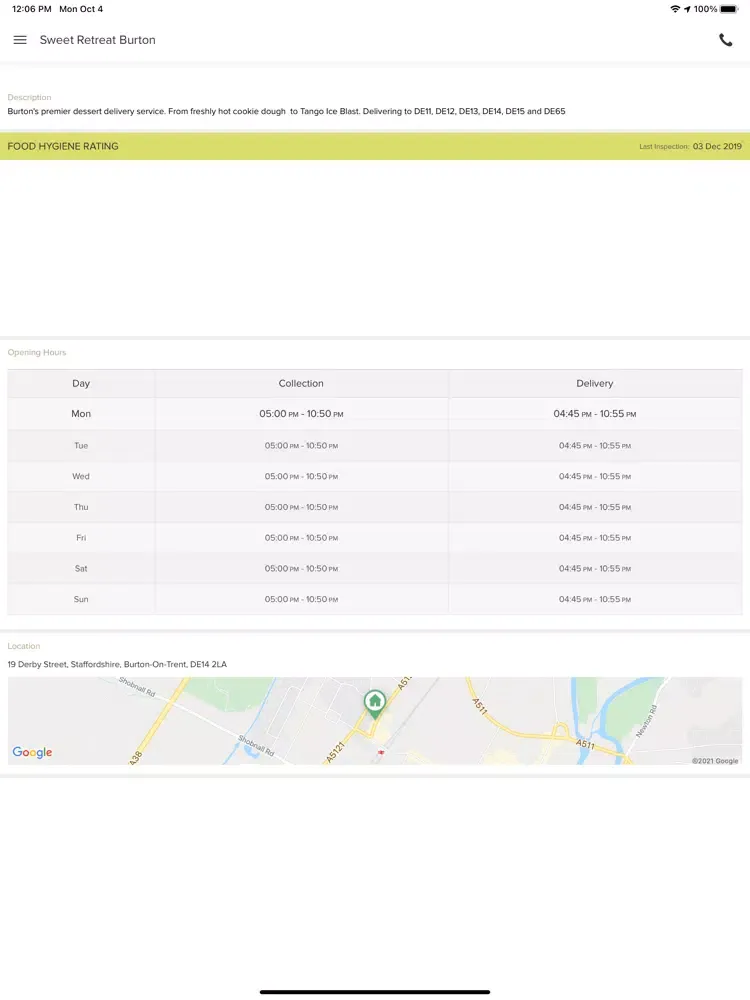Screen dimensions: 750x1000
Task: Tap the battery indicator in the status bar
Action: tap(729, 9)
